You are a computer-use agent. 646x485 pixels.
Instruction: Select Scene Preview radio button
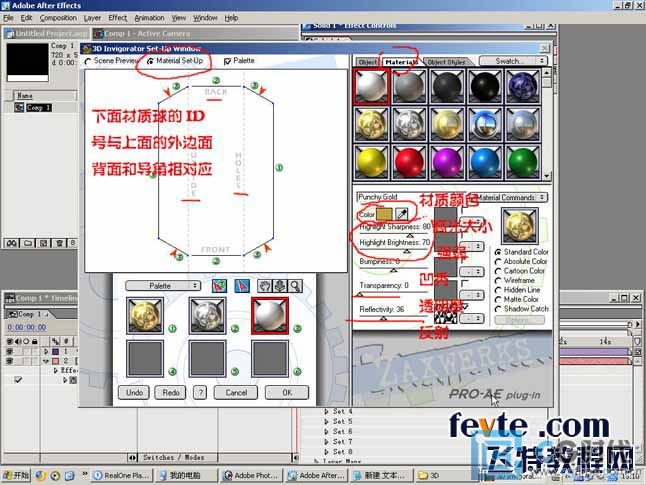(x=88, y=61)
